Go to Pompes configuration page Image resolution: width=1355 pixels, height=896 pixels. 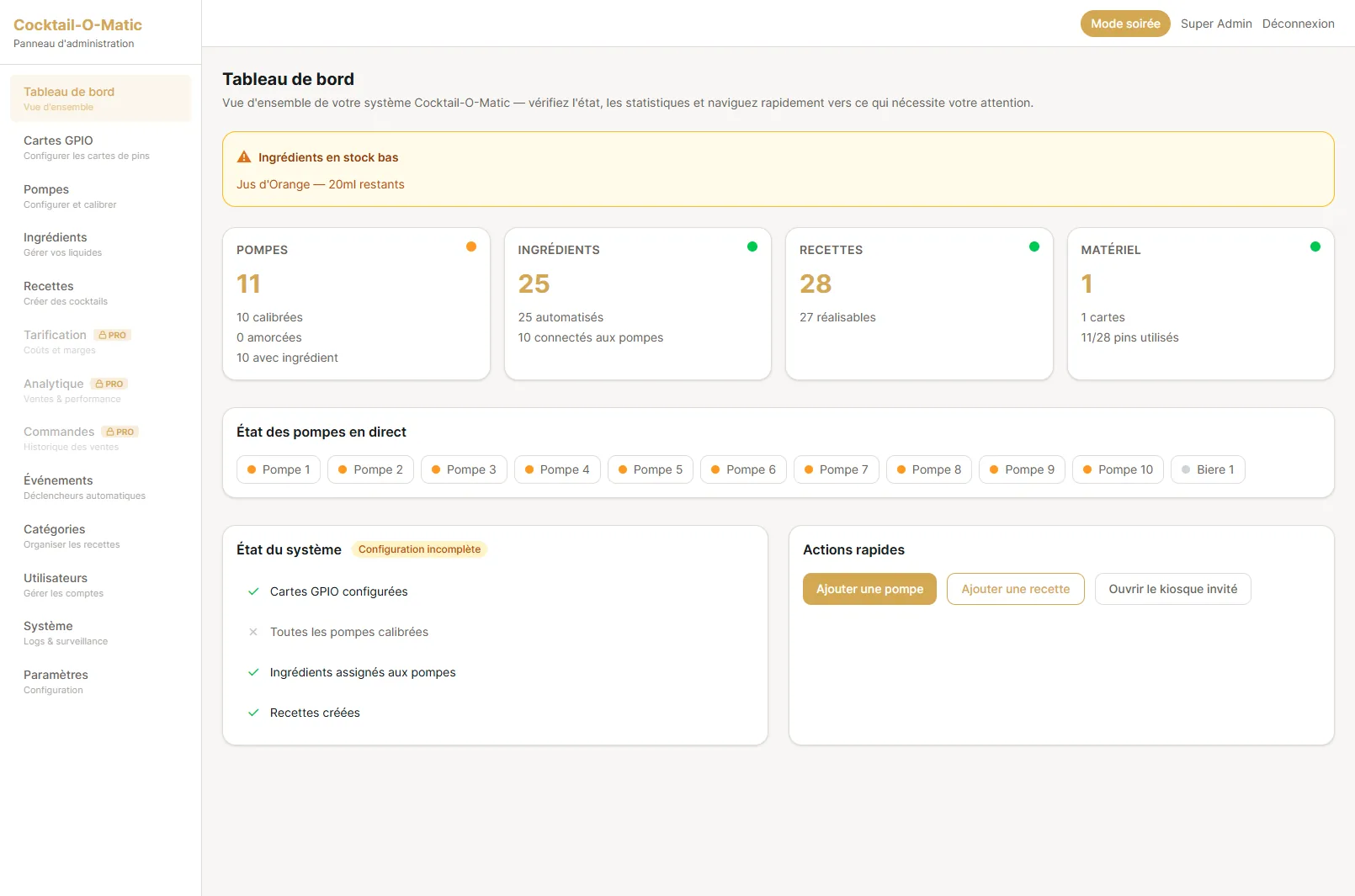pyautogui.click(x=100, y=196)
